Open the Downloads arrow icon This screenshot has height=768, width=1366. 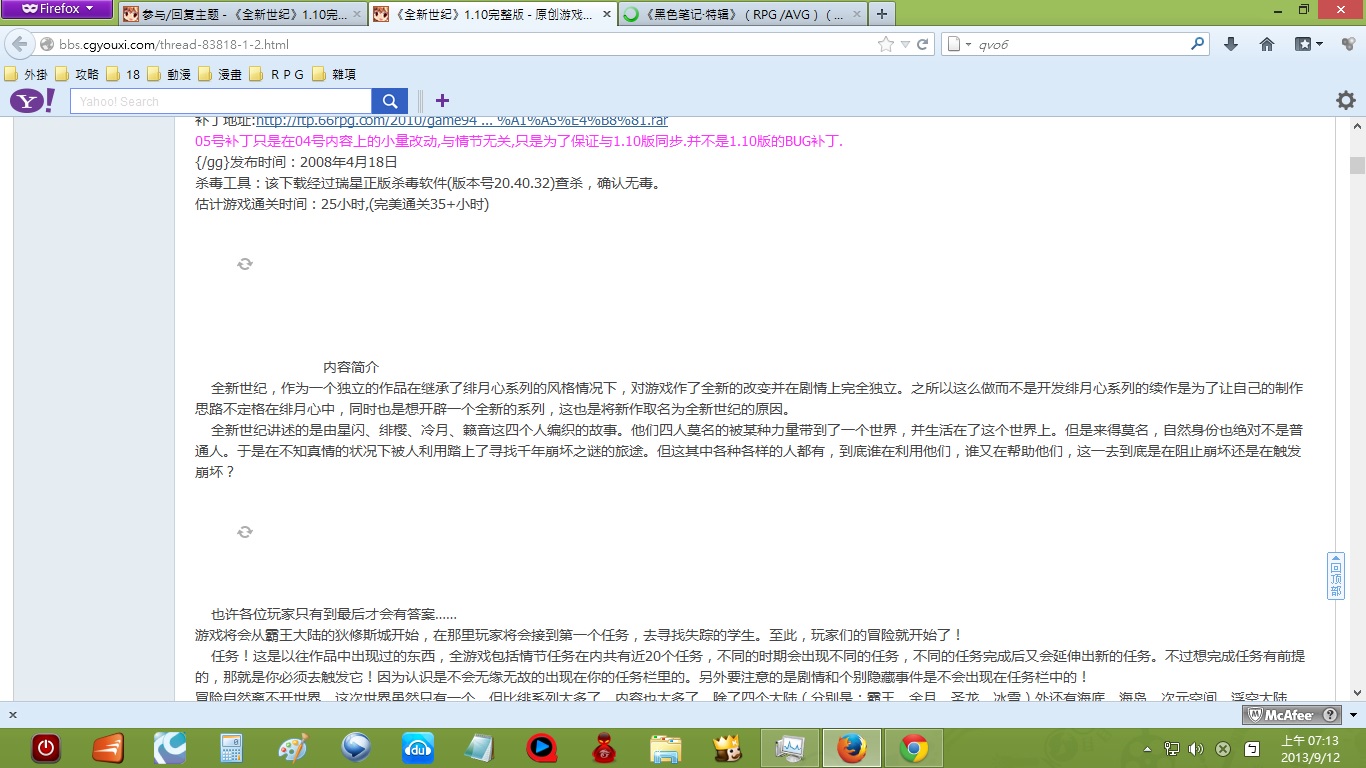pos(1231,45)
